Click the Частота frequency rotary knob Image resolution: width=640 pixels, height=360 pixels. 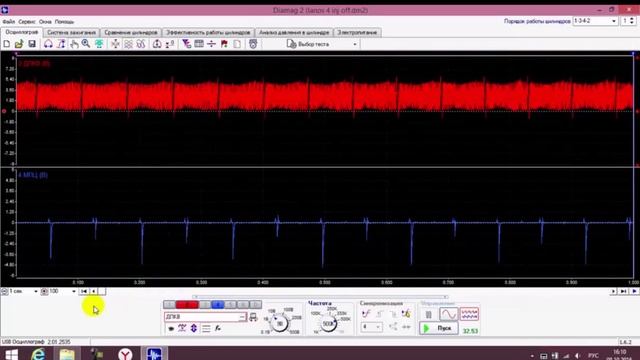(328, 323)
